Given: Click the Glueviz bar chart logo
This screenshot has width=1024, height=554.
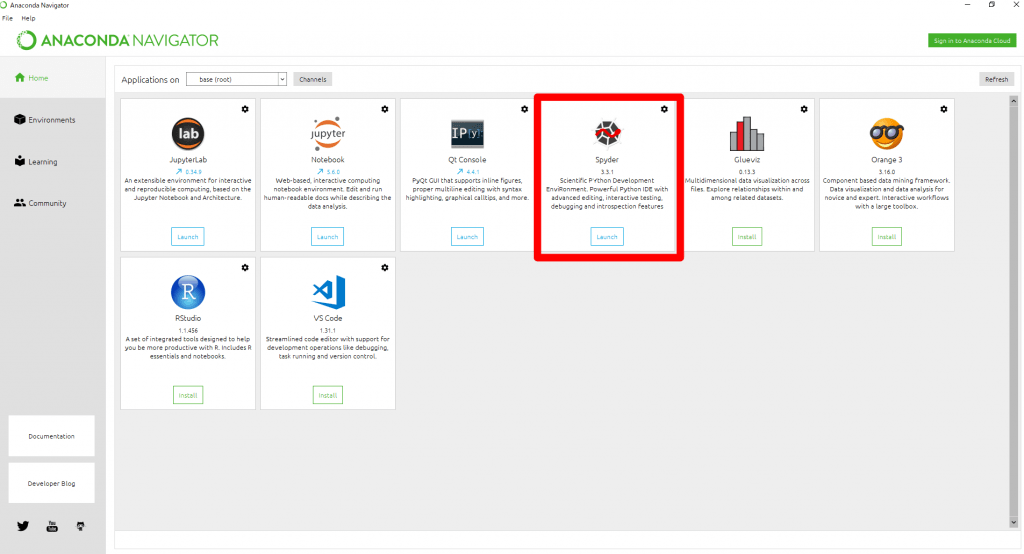Looking at the screenshot, I should 747,134.
